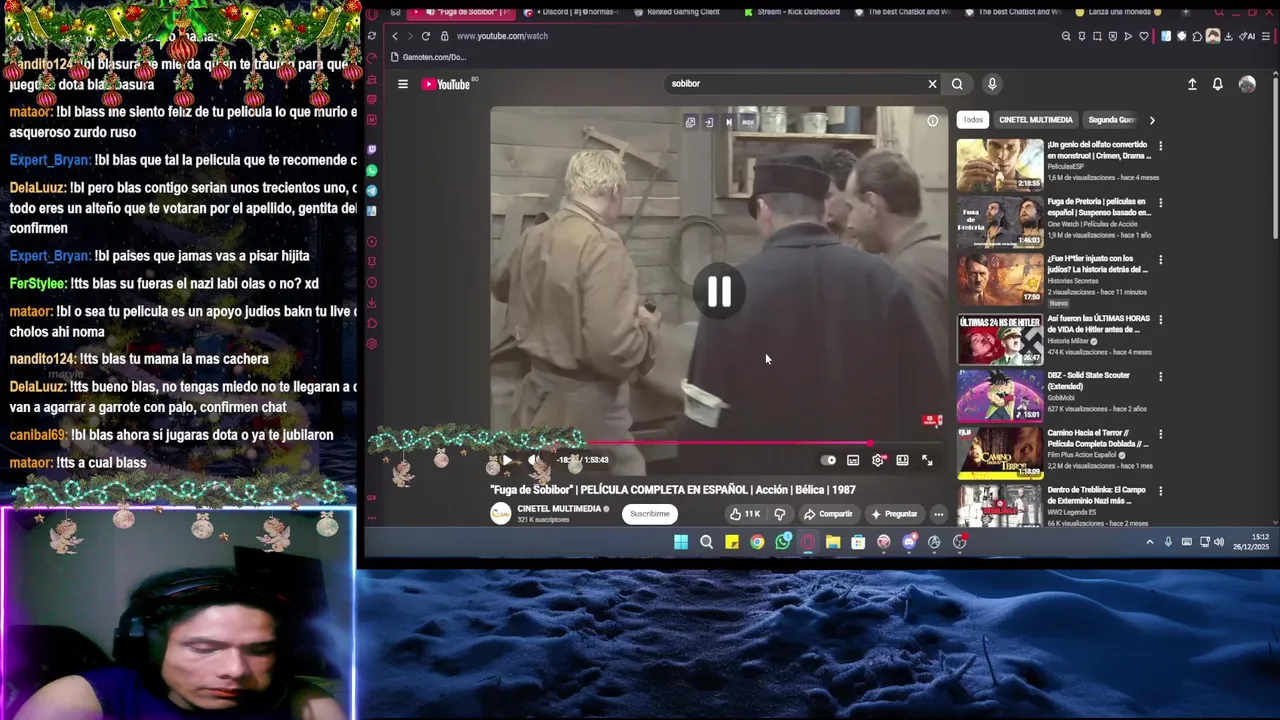Viewport: 1280px width, 720px height.
Task: Toggle subtitles in the video player
Action: (853, 460)
